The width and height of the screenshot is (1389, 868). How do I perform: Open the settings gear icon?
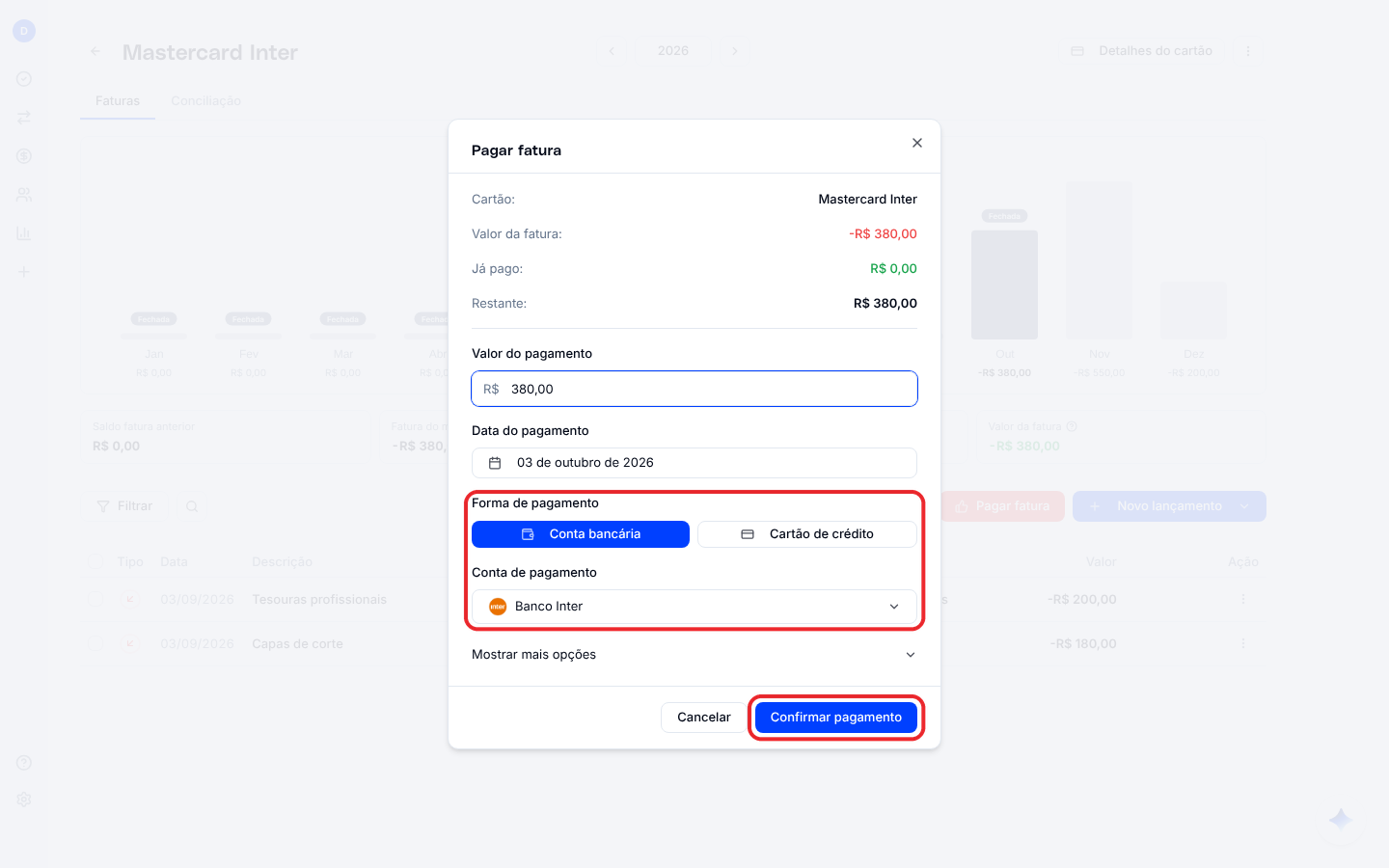[x=24, y=800]
